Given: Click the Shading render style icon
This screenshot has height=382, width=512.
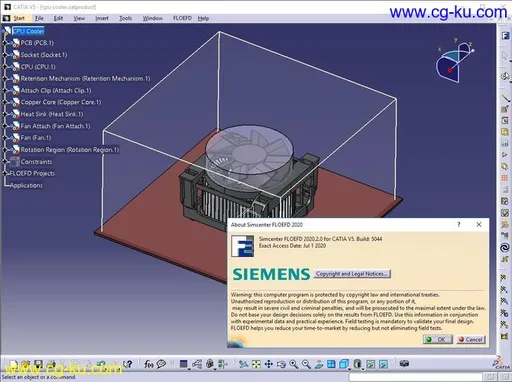Looking at the screenshot, I should (357, 364).
